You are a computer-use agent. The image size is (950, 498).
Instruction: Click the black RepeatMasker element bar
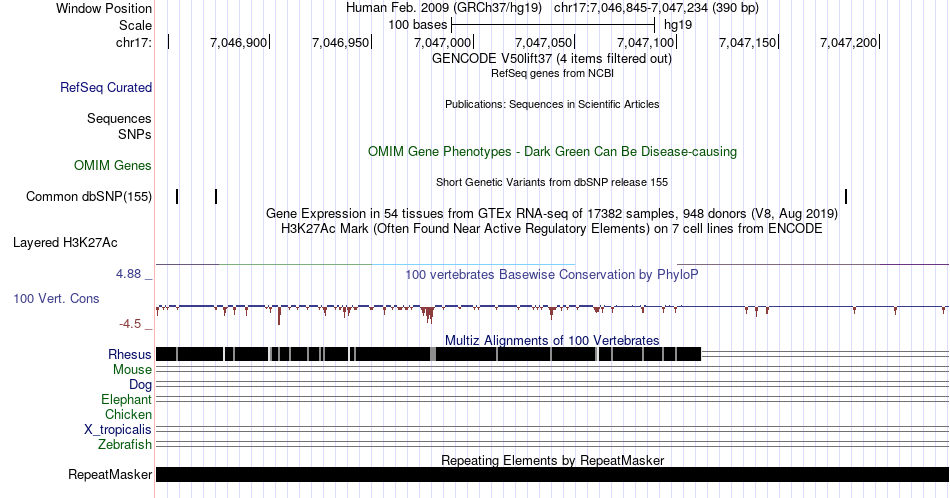click(x=552, y=474)
